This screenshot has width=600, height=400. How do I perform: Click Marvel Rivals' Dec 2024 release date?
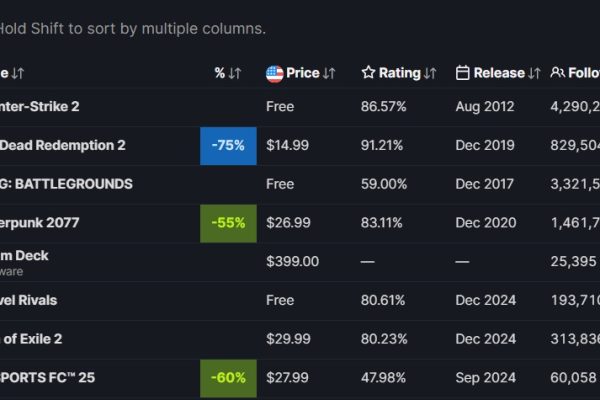[486, 300]
